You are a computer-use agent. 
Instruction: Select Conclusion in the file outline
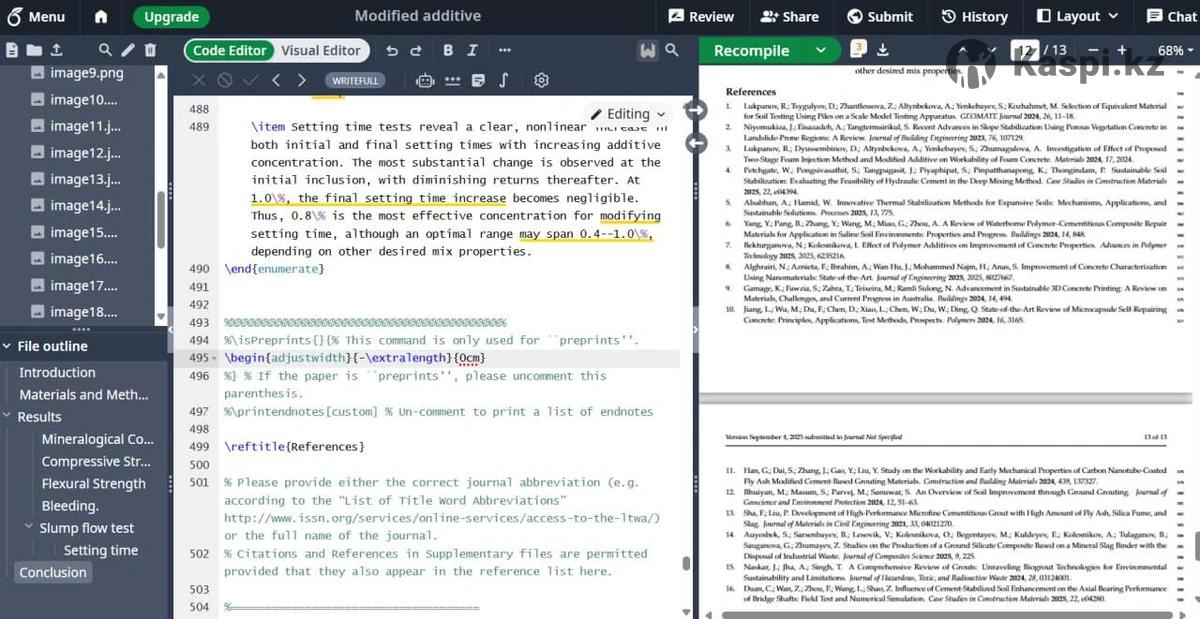[53, 572]
